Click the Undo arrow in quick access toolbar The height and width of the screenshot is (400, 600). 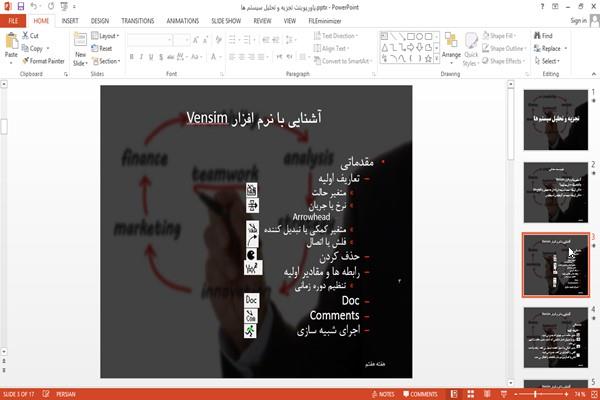[34, 7]
